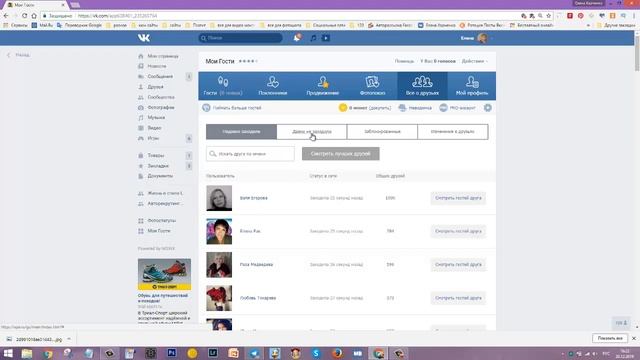Open Новости in sidebar
640x360 pixels.
click(x=157, y=66)
